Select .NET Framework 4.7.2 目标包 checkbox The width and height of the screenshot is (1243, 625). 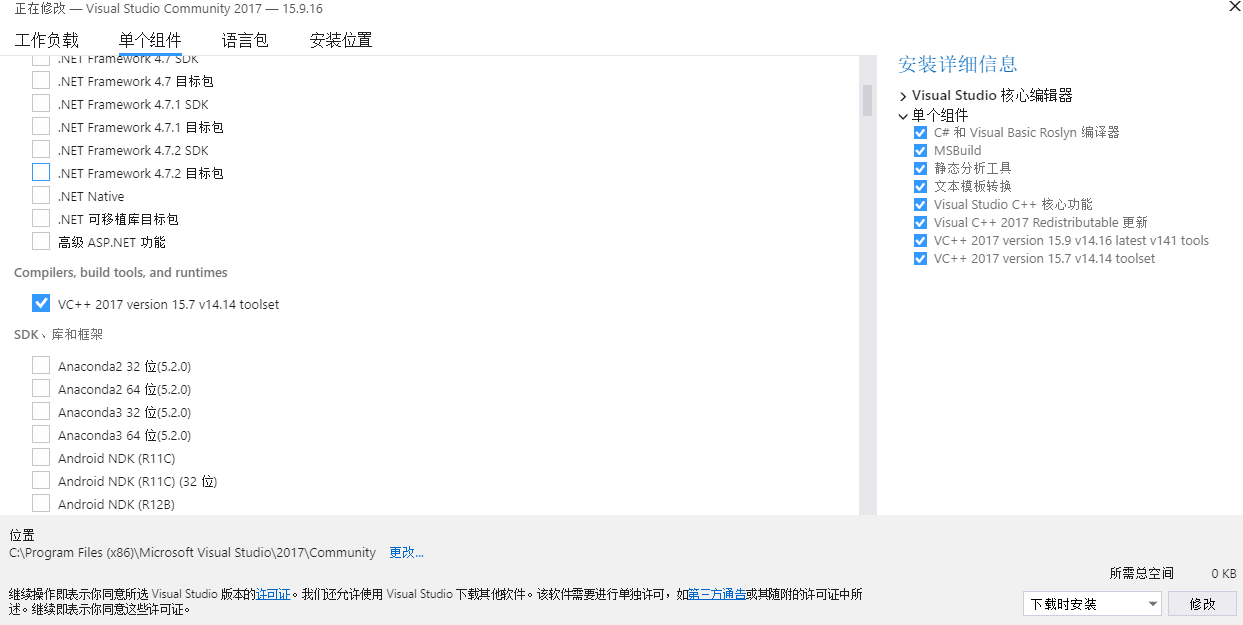[41, 173]
